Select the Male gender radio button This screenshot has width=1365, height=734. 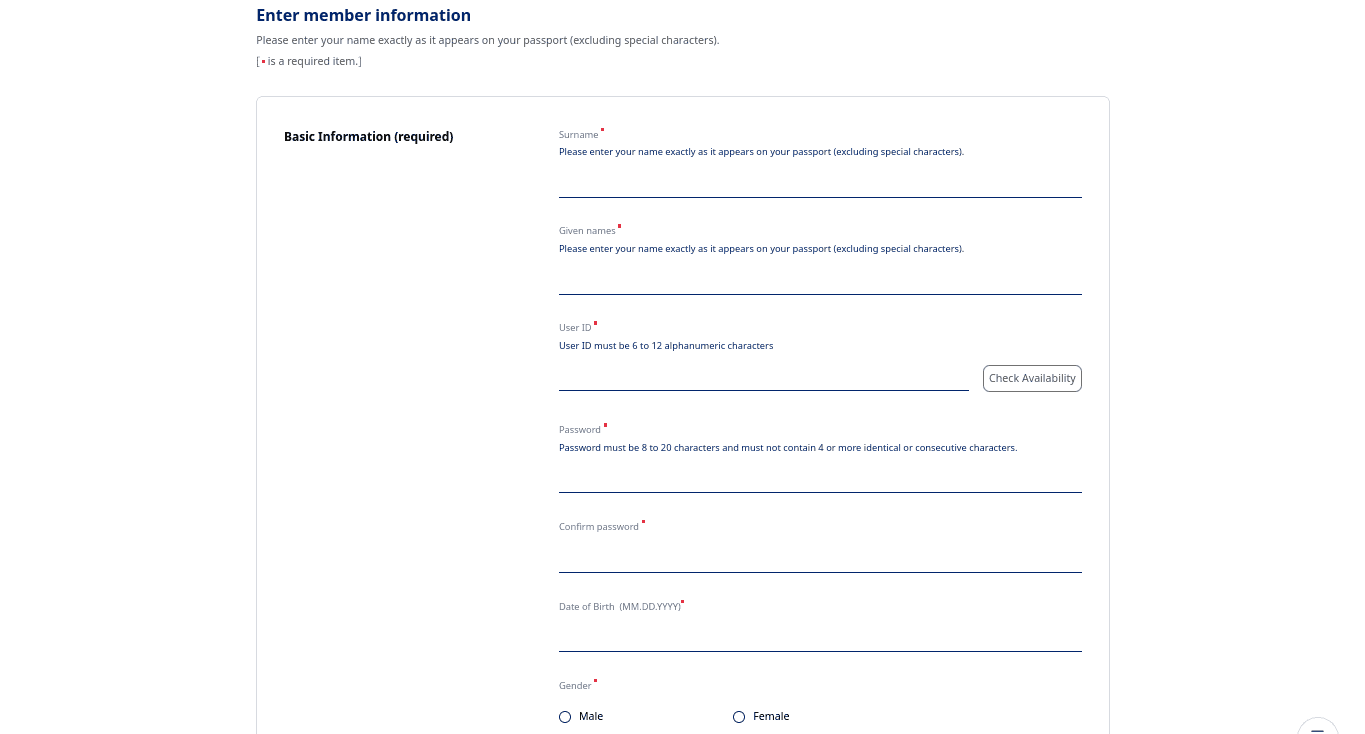565,717
